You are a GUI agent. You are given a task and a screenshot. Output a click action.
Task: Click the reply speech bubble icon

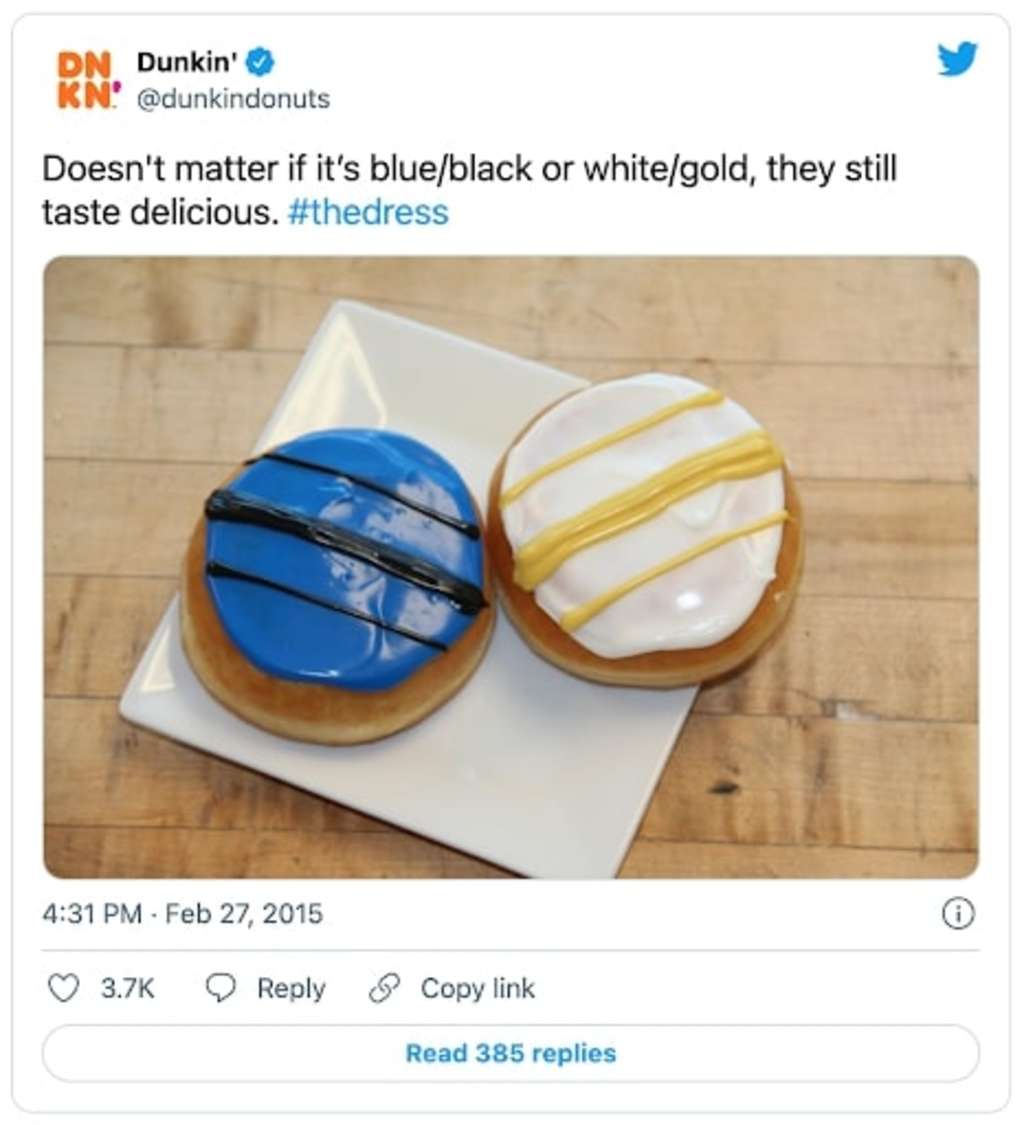[221, 988]
